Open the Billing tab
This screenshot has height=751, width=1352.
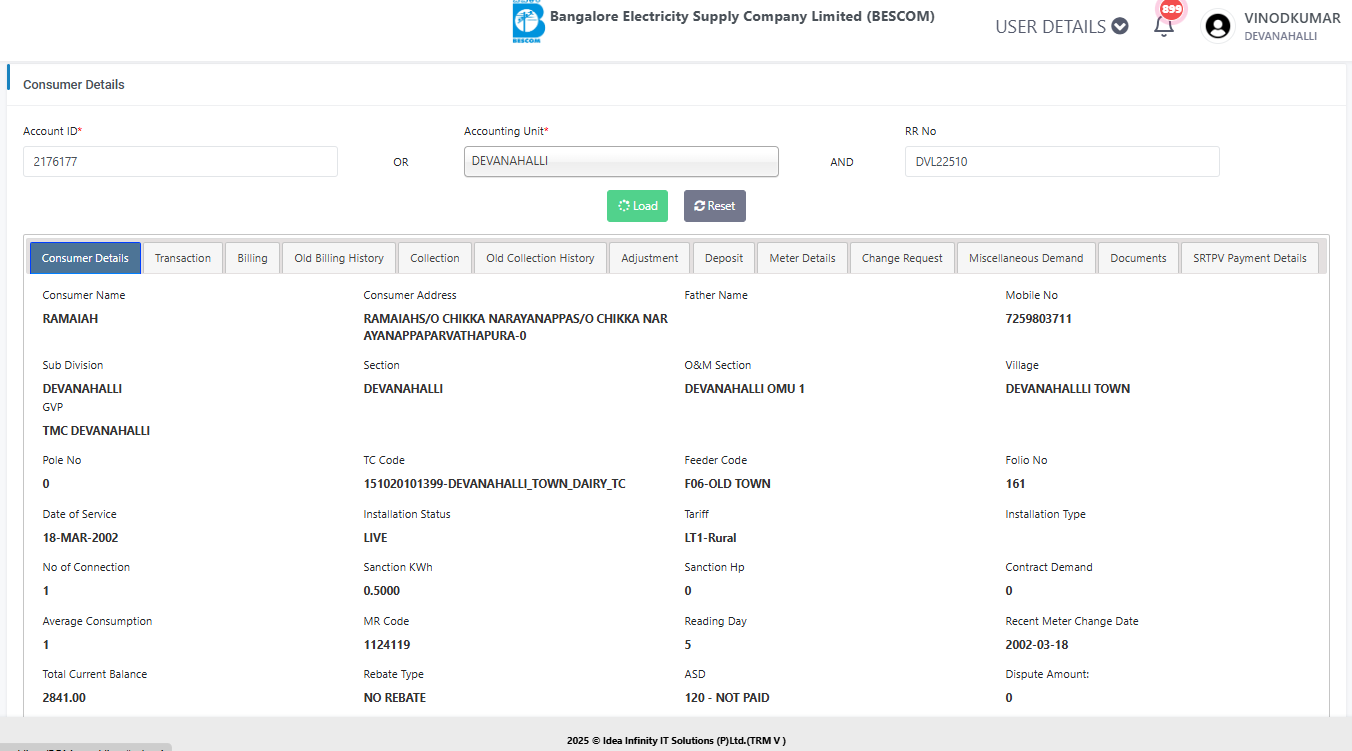click(x=252, y=258)
